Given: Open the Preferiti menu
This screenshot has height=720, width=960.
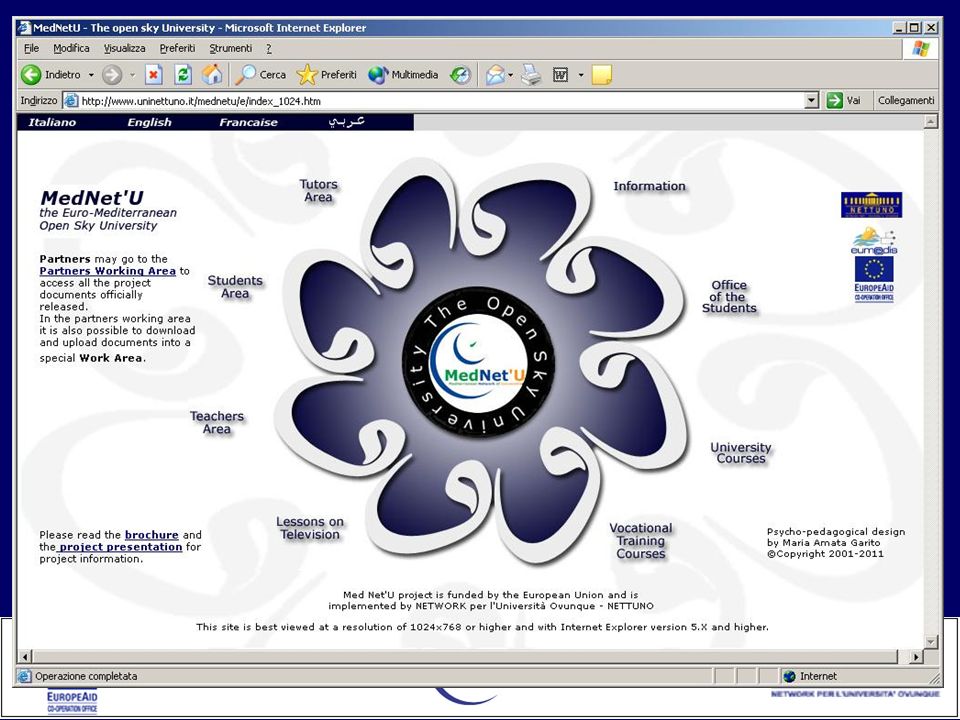Looking at the screenshot, I should pyautogui.click(x=177, y=48).
